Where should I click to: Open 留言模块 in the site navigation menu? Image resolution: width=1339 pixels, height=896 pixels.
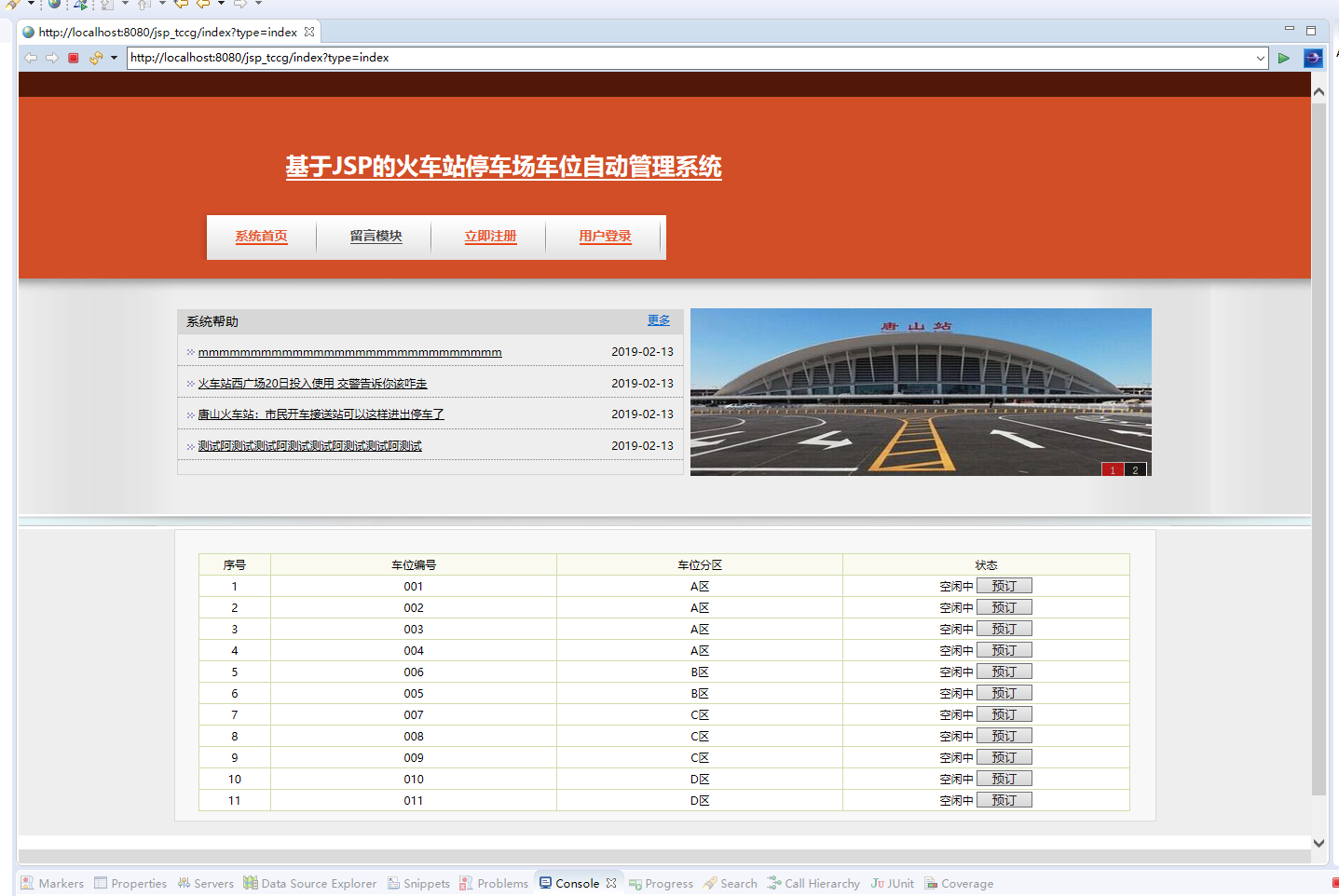point(375,236)
